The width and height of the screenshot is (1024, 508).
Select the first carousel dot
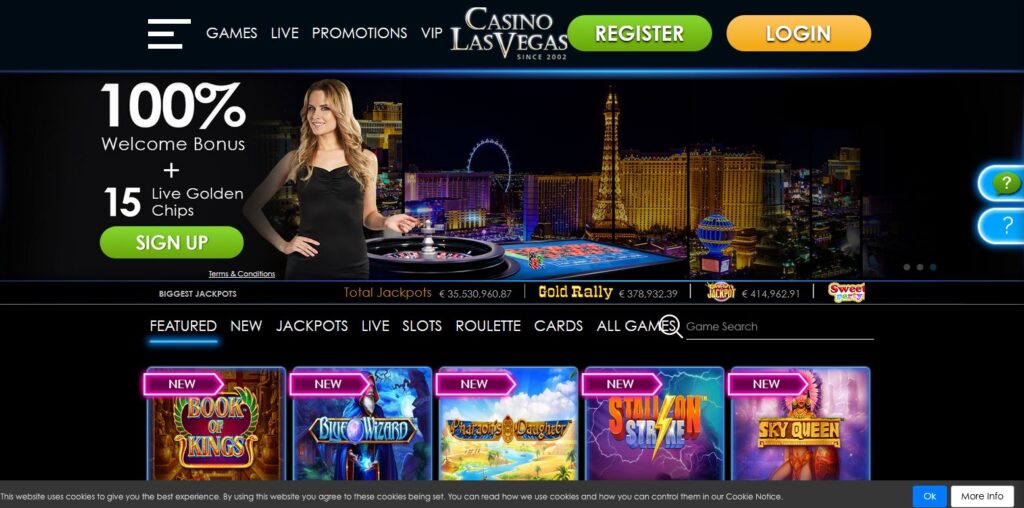coord(906,267)
